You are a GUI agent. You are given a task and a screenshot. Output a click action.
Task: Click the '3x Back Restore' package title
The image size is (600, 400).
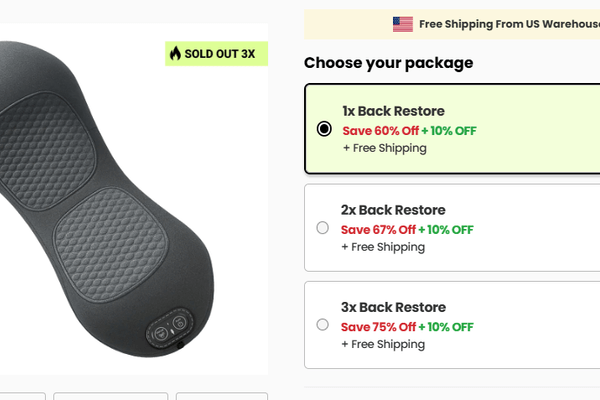(394, 307)
